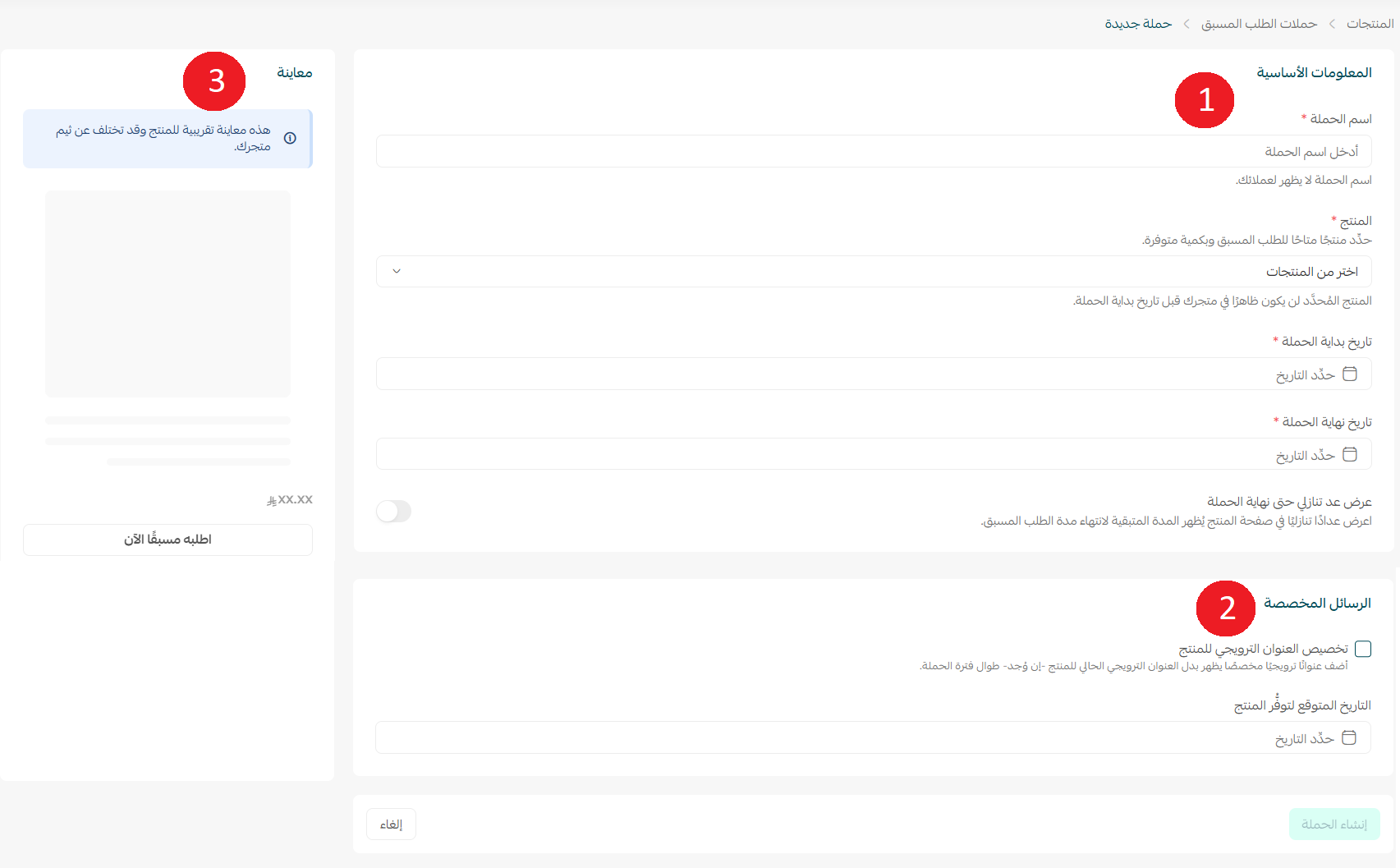Focus the campaign name 'أدخل اسم الحملة' field
Screen dimensions: 1400x868
(x=873, y=152)
